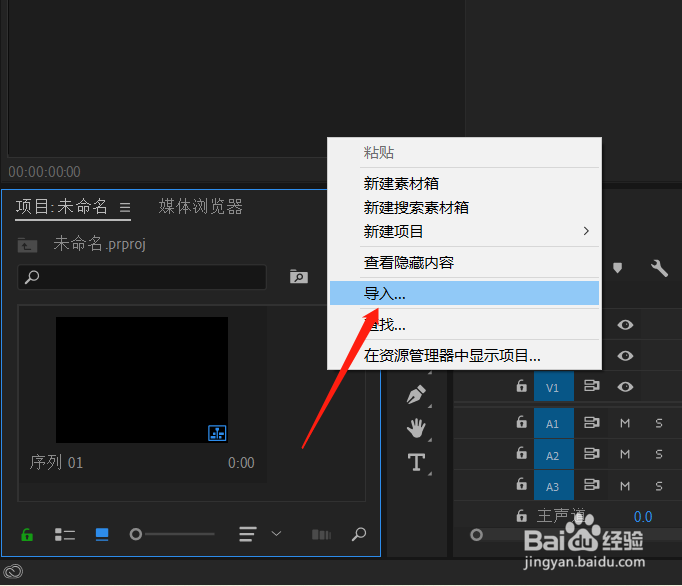Solo the A3 track
This screenshot has width=682, height=586.
pyautogui.click(x=659, y=486)
